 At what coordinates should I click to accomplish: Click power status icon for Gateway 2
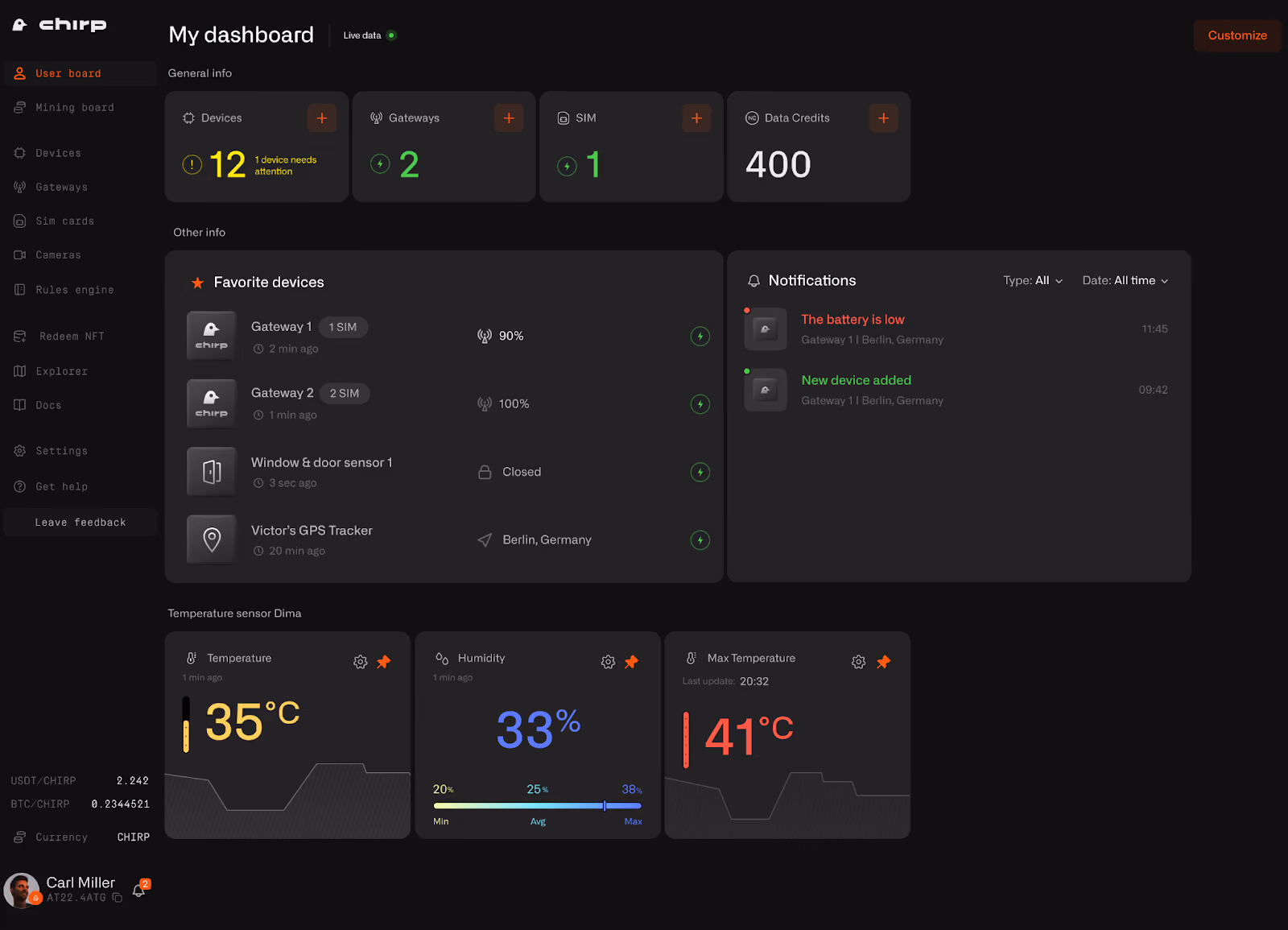coord(700,404)
